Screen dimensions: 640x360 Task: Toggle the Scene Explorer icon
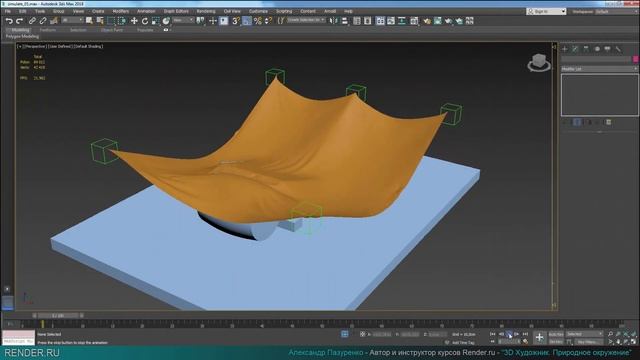coord(357,21)
